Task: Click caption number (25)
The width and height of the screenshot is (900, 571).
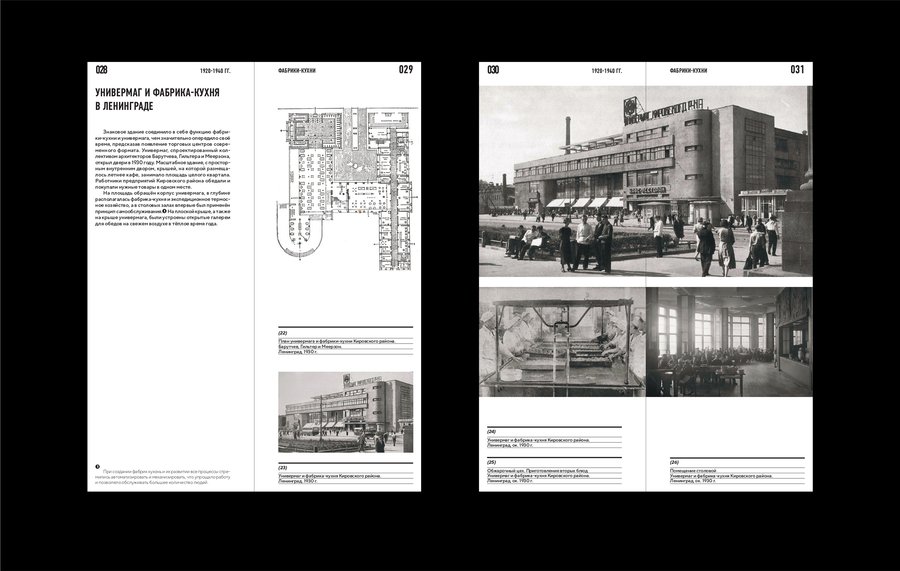Action: pyautogui.click(x=491, y=462)
